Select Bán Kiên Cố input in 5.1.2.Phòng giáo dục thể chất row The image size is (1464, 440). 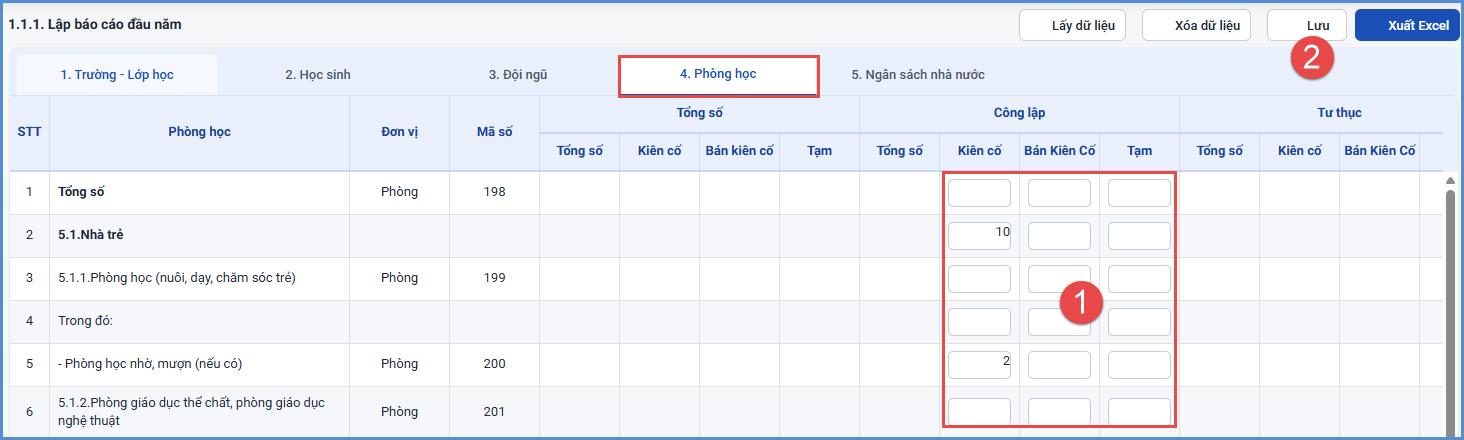(x=1059, y=412)
